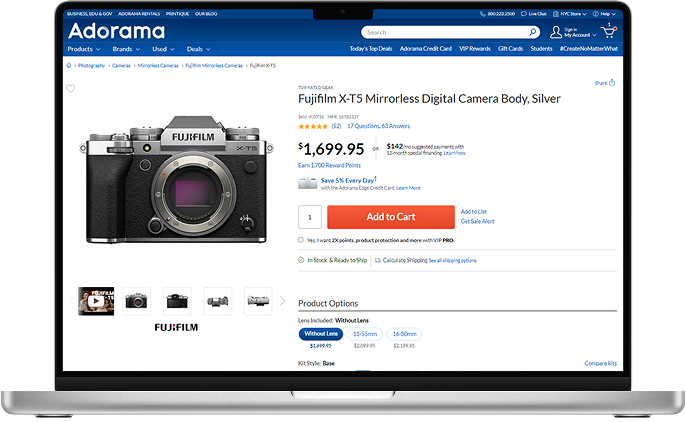
Task: Click the previous thumbnails arrow
Action: [x=73, y=301]
